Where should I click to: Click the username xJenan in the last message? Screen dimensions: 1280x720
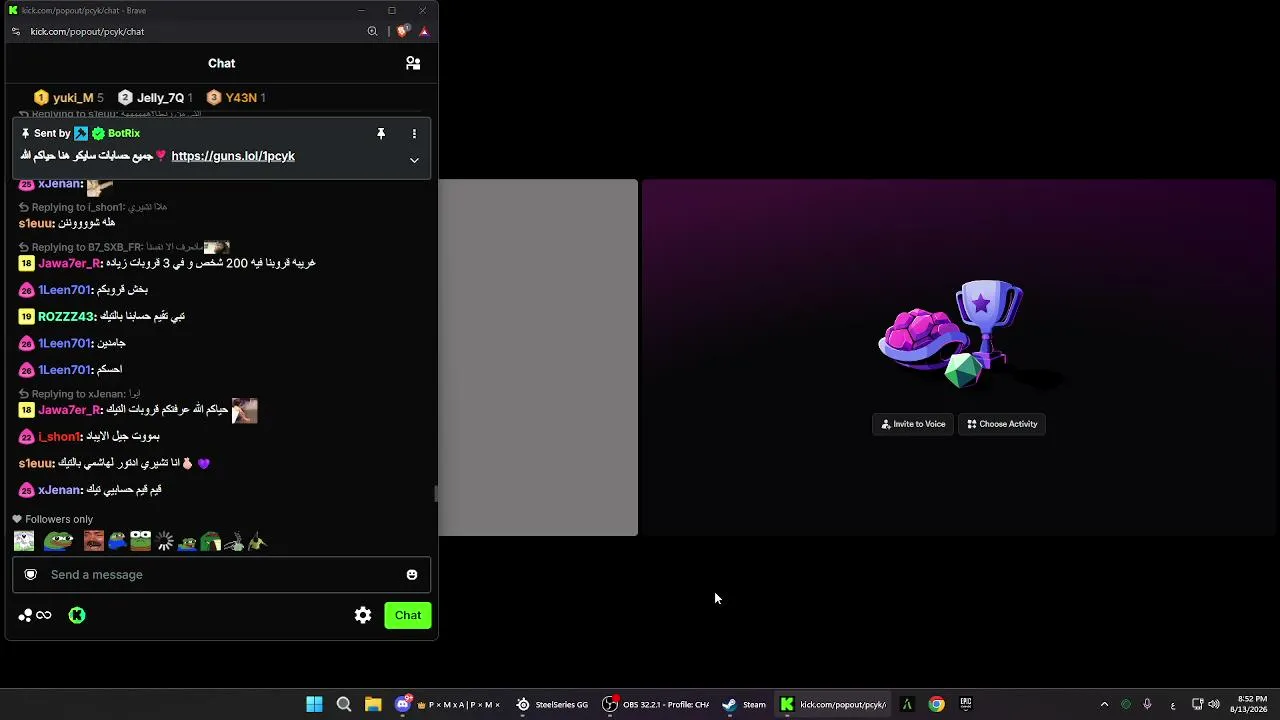click(x=60, y=490)
